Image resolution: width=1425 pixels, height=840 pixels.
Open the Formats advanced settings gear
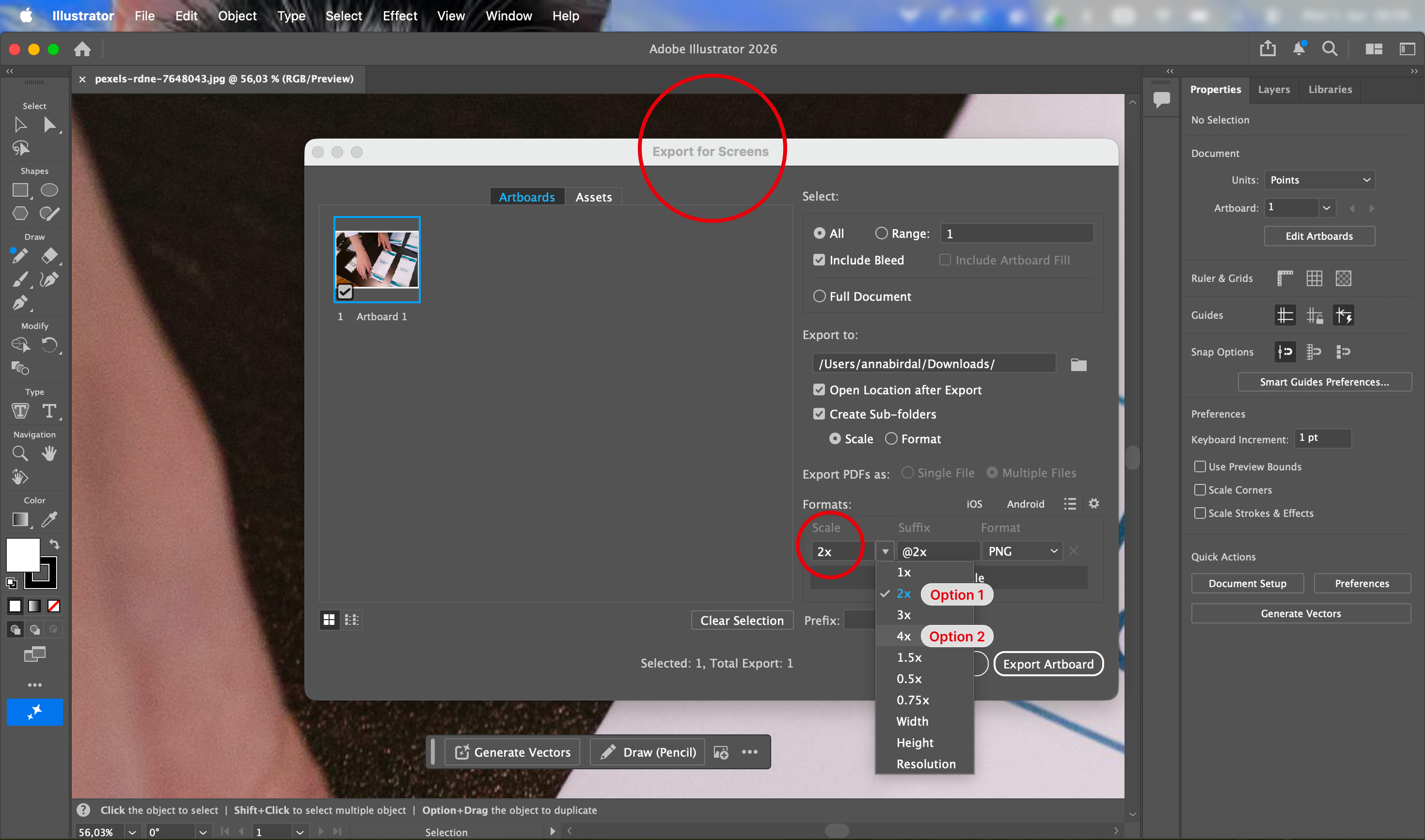[x=1093, y=503]
